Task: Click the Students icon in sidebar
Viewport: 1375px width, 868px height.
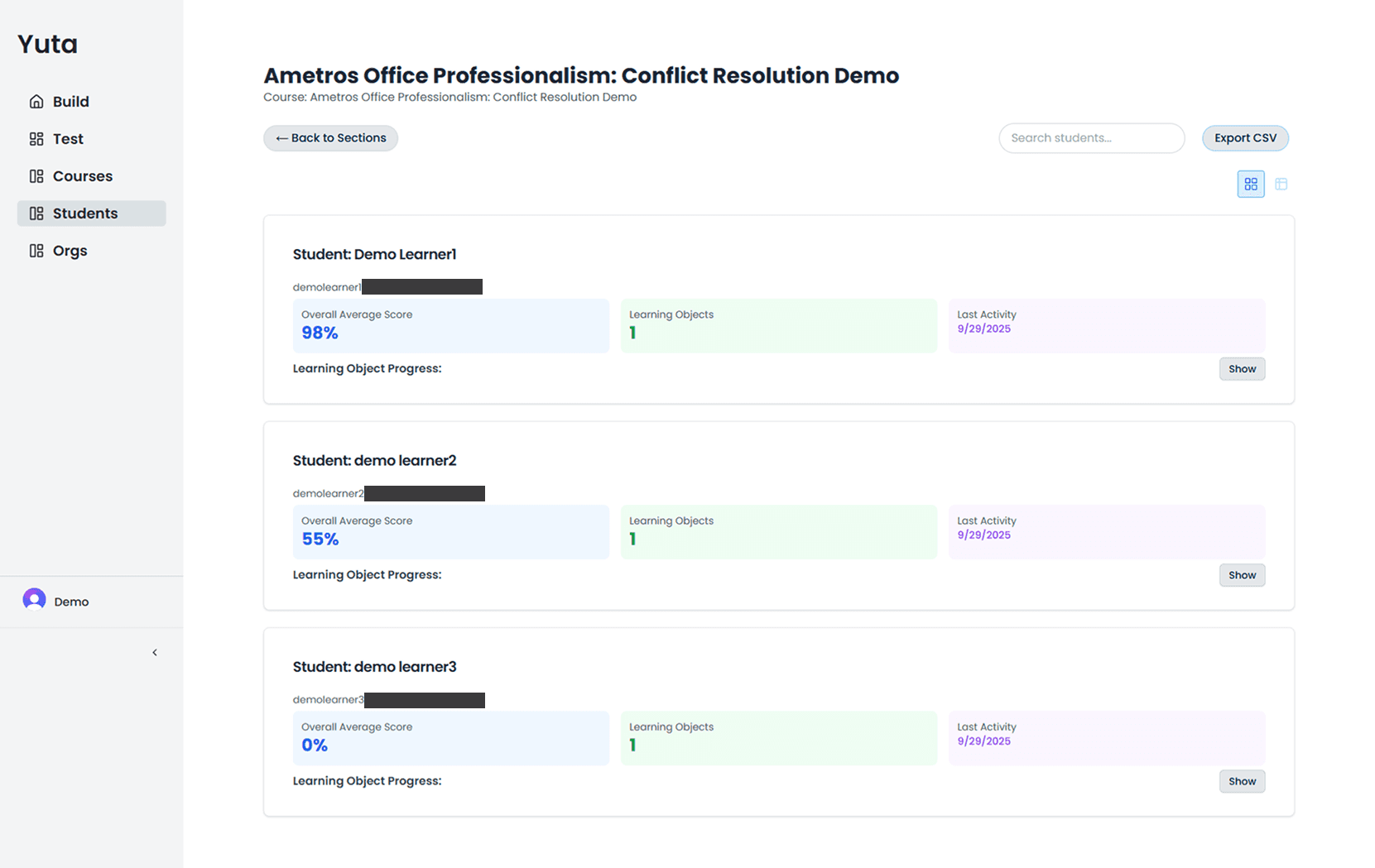Action: [x=36, y=213]
